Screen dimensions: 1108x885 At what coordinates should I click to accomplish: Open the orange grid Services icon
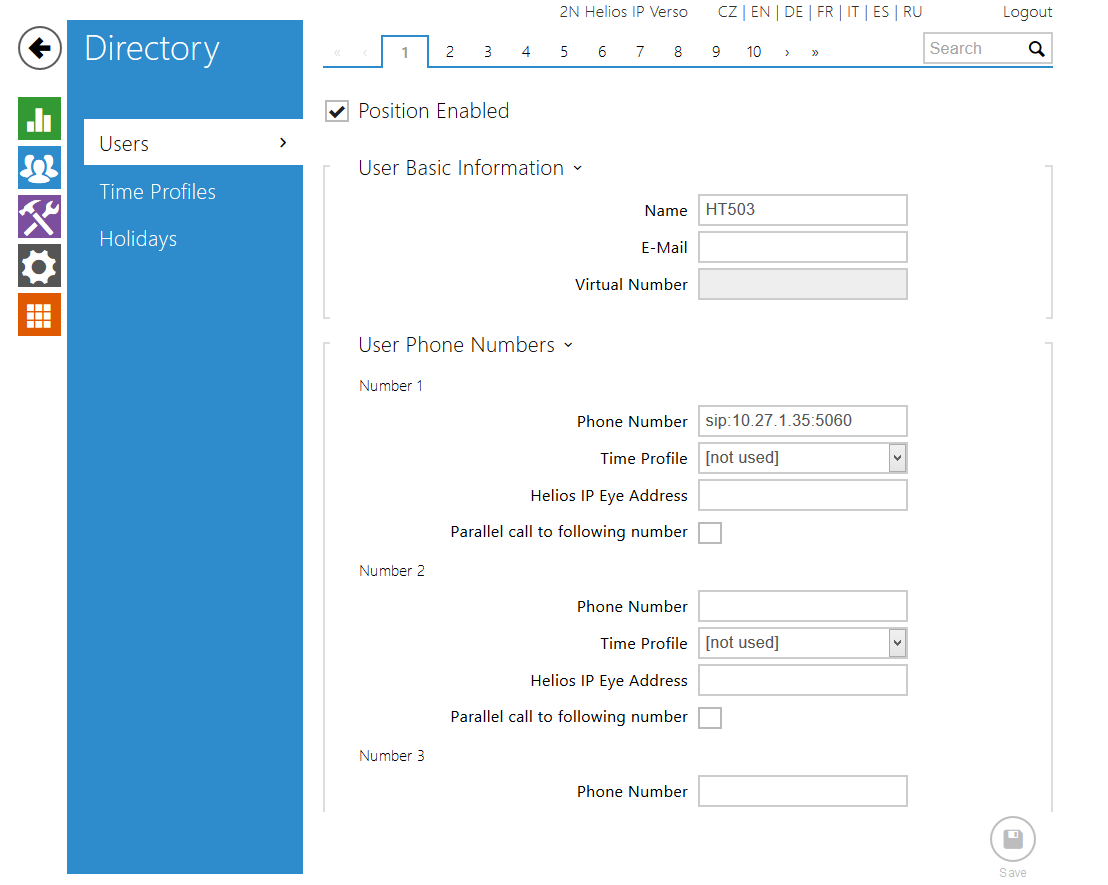pos(39,314)
